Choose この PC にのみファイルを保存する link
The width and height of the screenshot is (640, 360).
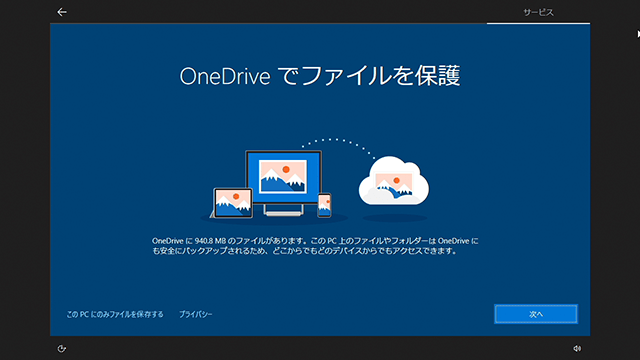click(115, 314)
